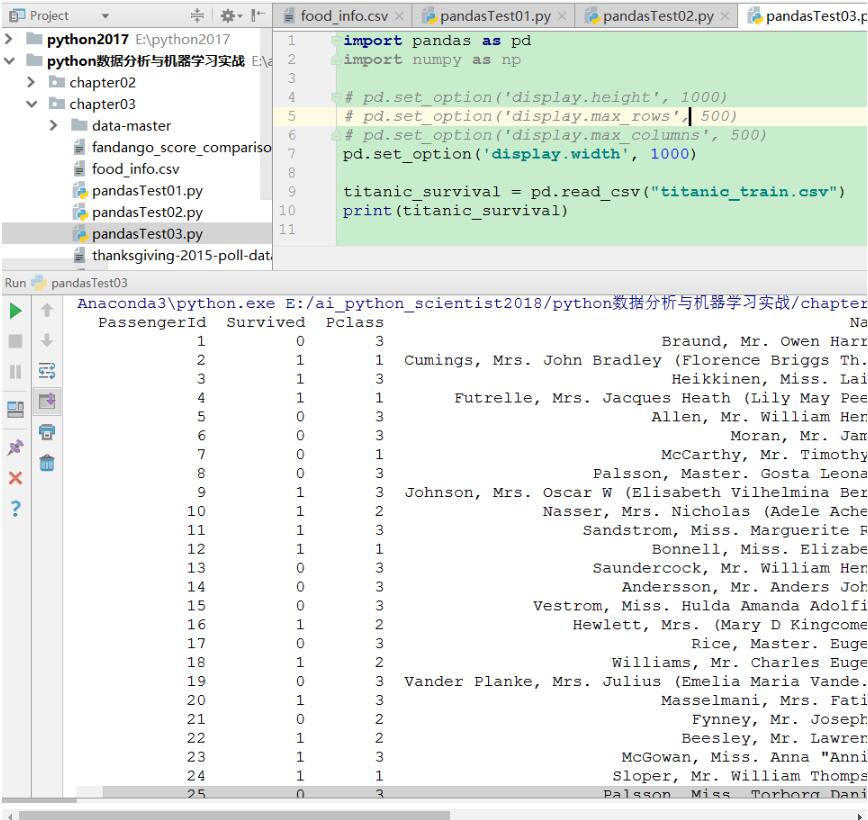
Task: Click the print(titanic_survival) code line
Action: pos(455,210)
